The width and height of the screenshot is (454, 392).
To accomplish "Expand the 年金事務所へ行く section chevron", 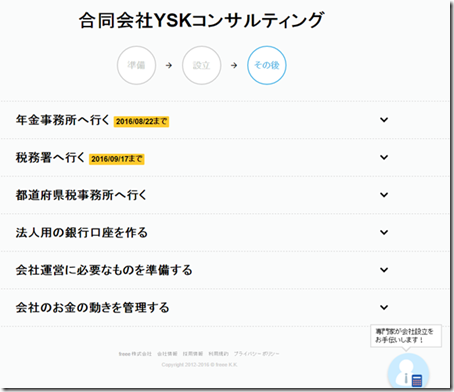I will [384, 120].
